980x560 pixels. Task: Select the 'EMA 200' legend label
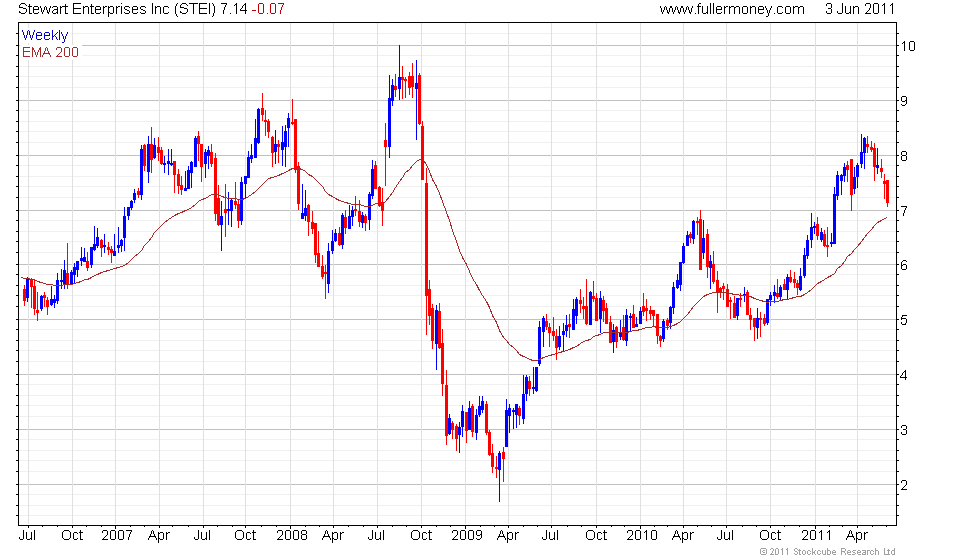[50, 52]
